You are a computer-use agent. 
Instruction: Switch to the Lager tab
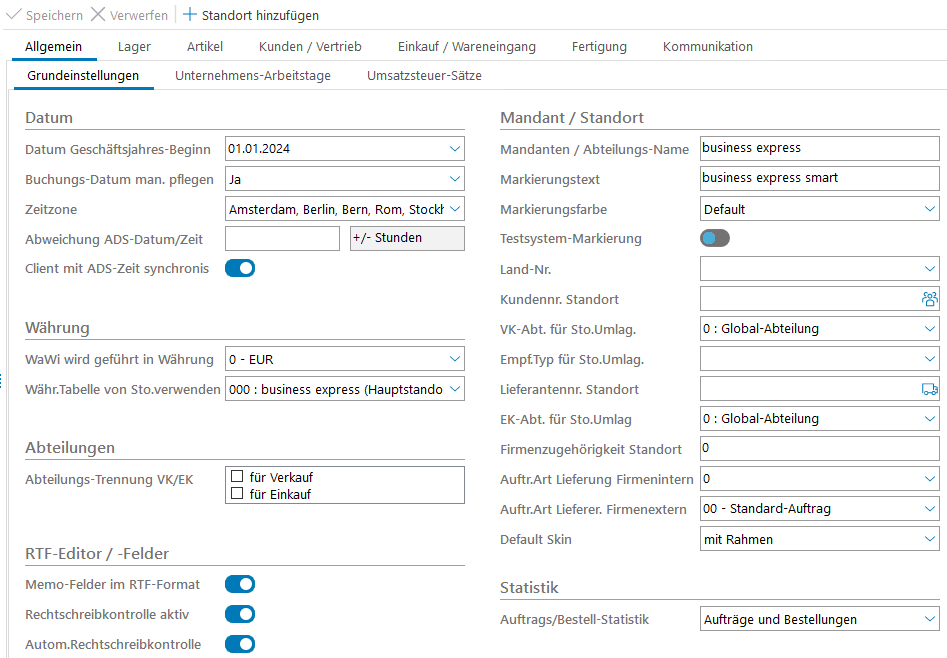[134, 47]
